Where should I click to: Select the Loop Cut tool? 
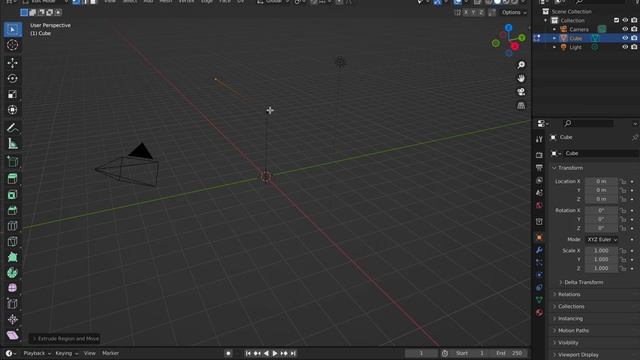pos(13,226)
